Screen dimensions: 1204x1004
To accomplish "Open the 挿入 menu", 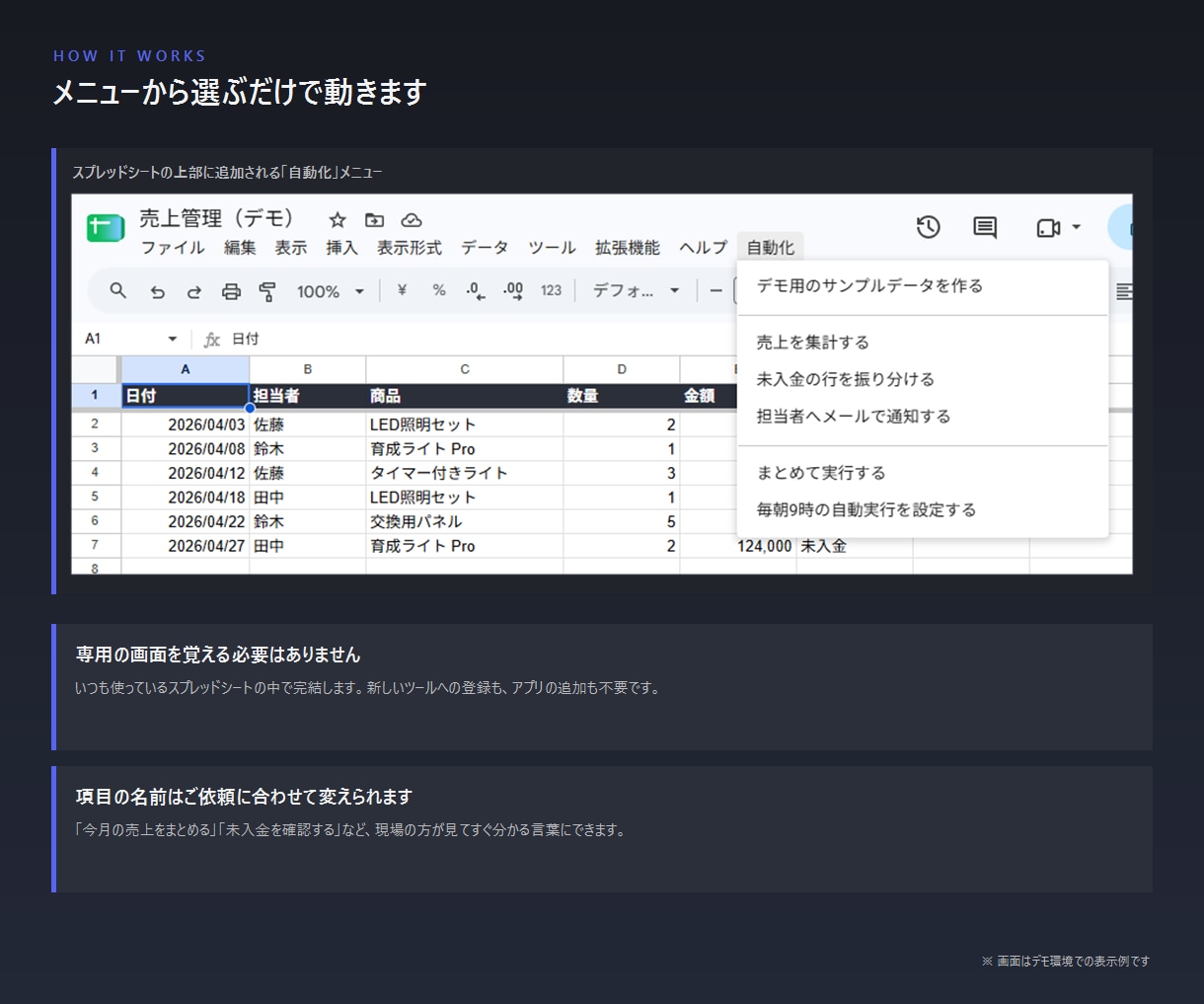I will (342, 248).
